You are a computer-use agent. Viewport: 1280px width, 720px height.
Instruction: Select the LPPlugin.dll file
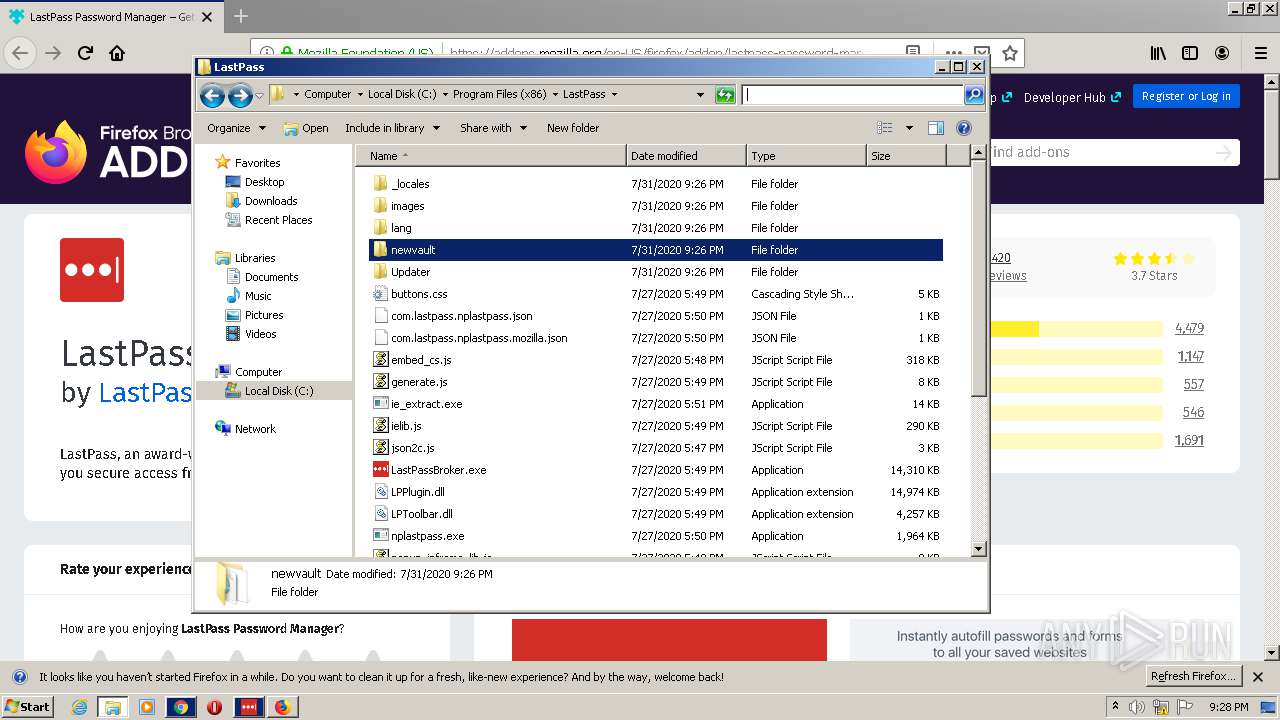[417, 492]
